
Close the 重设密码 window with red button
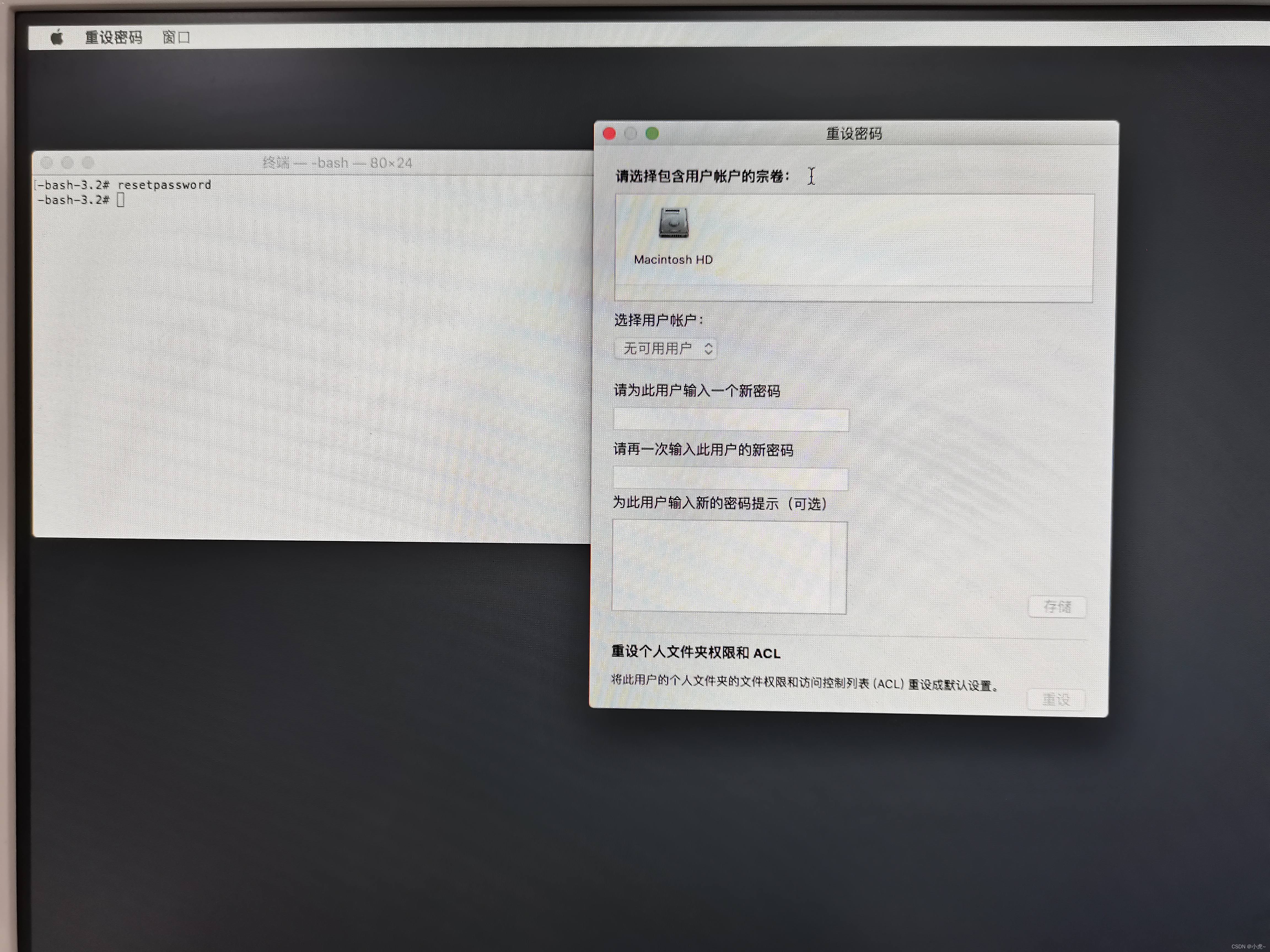pyautogui.click(x=610, y=134)
